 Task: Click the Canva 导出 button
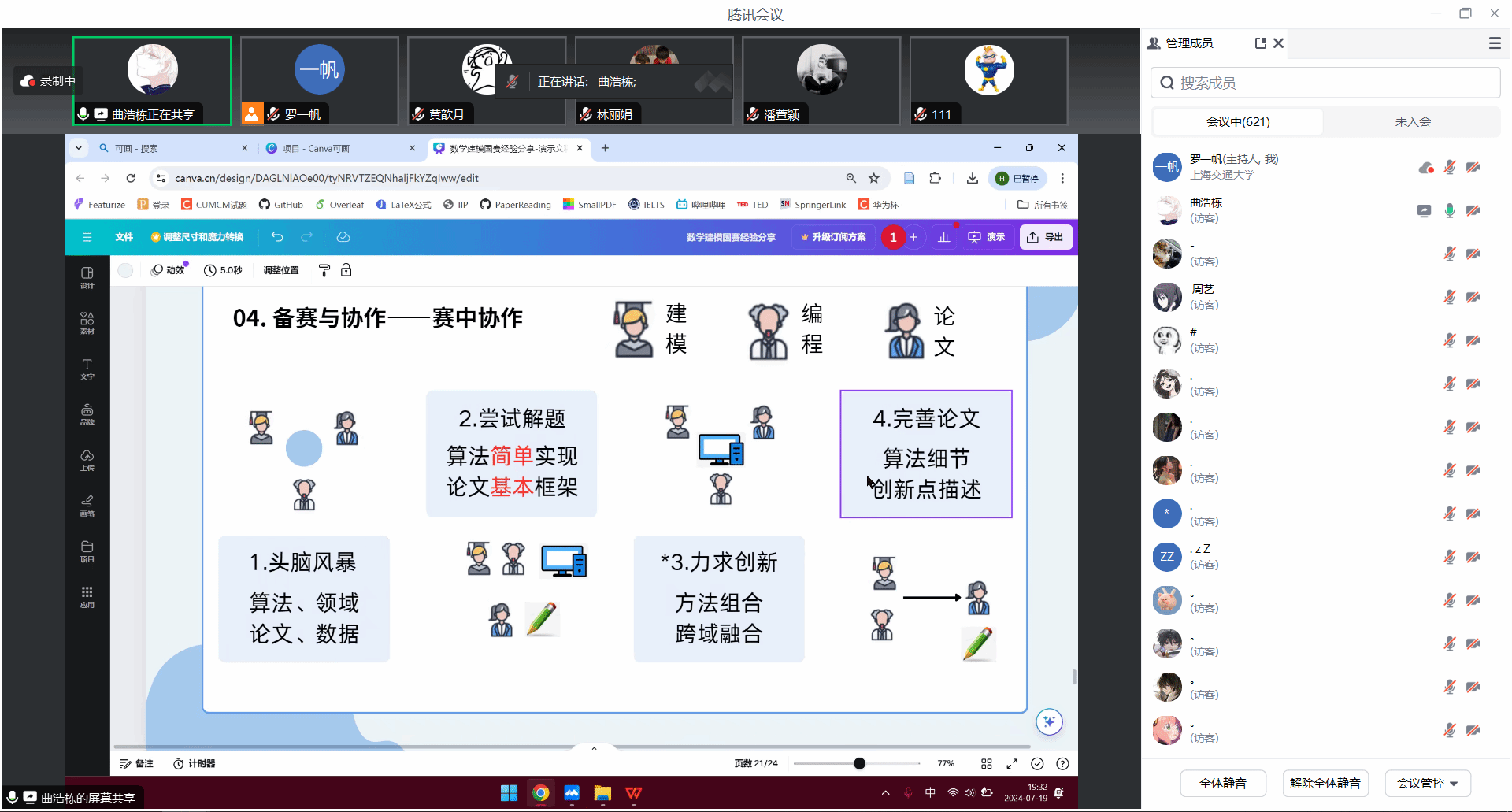[x=1046, y=237]
